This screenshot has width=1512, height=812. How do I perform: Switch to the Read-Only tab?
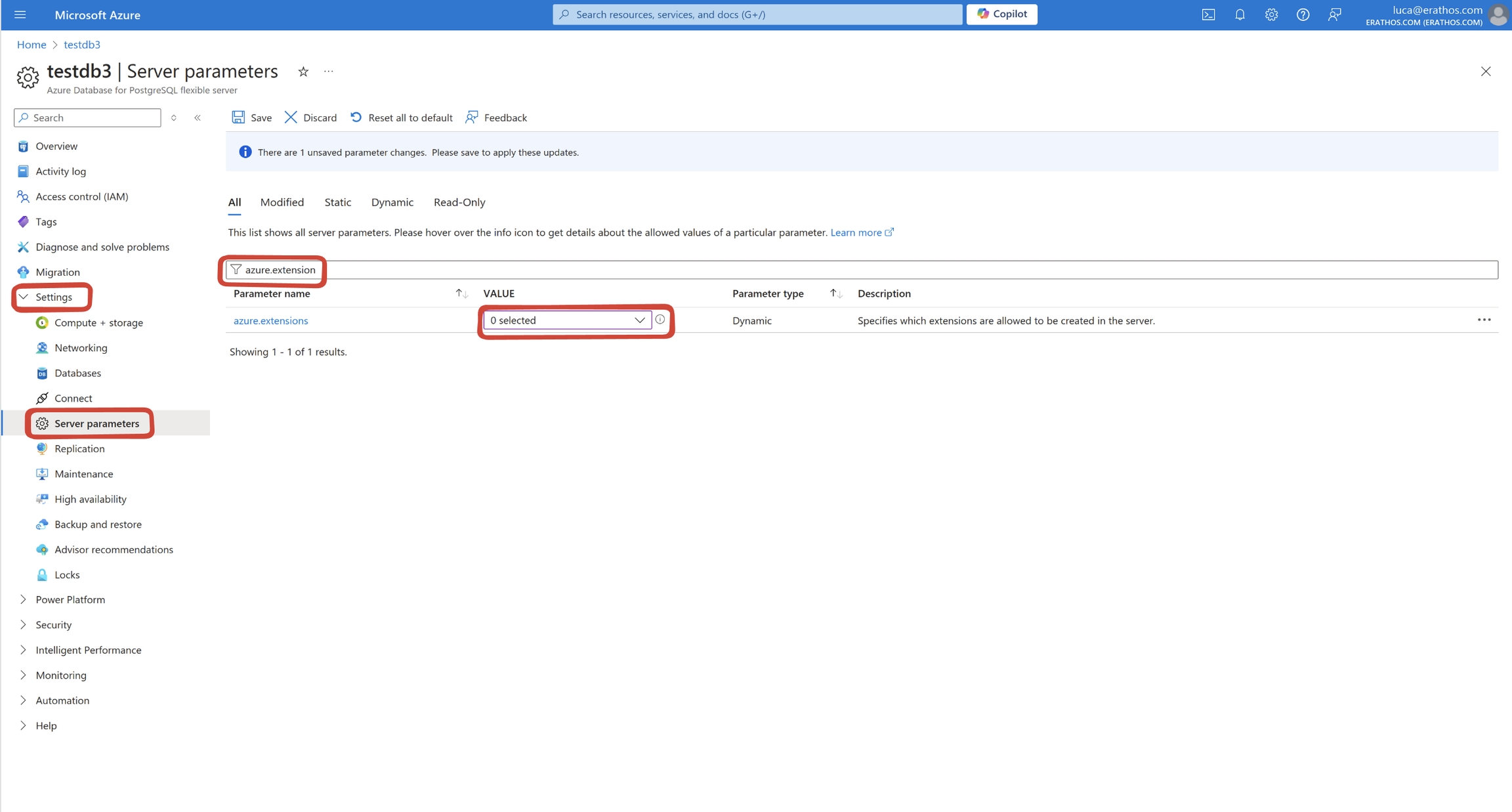(x=459, y=202)
